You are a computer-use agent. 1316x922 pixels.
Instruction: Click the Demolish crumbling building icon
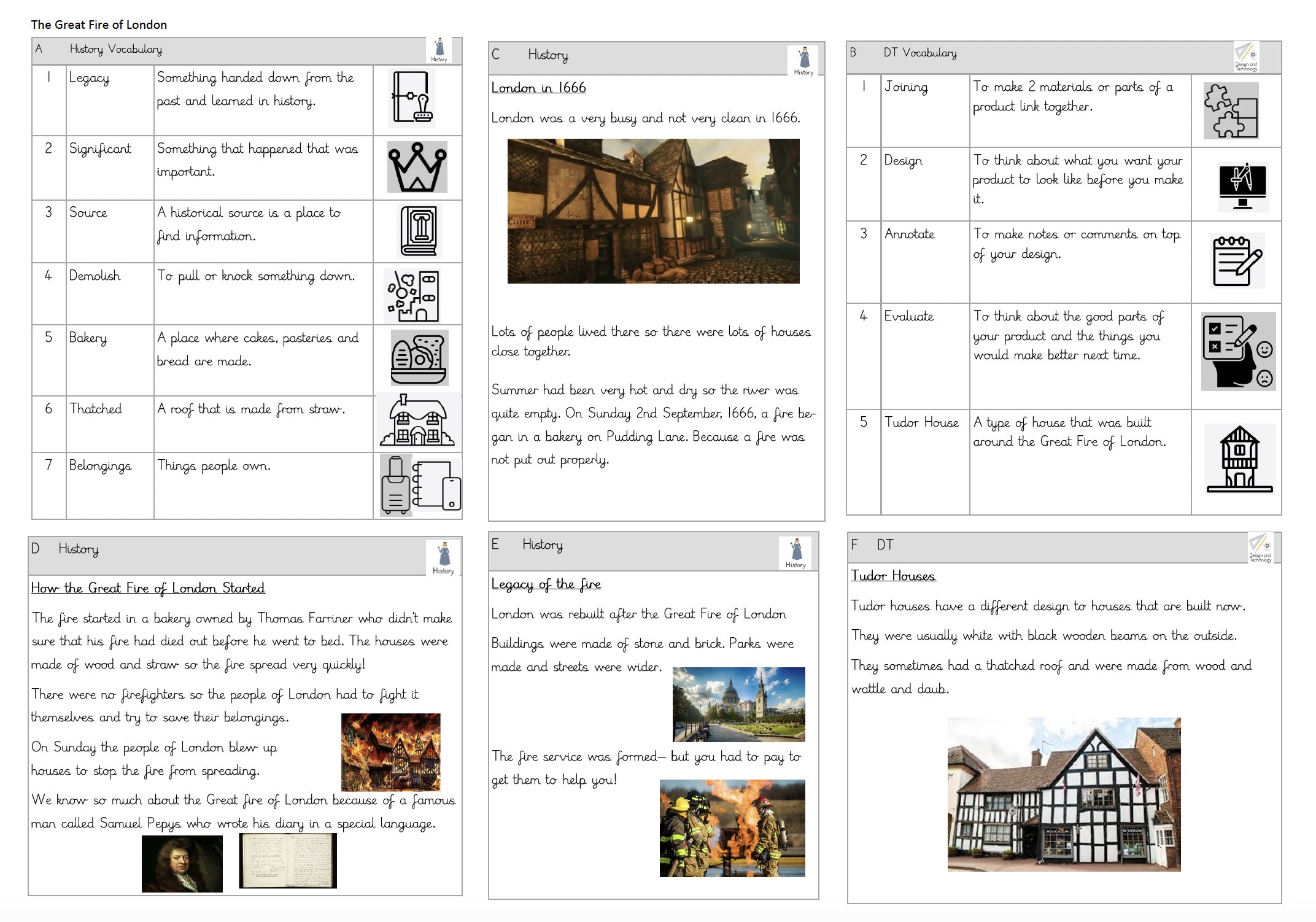[x=412, y=296]
